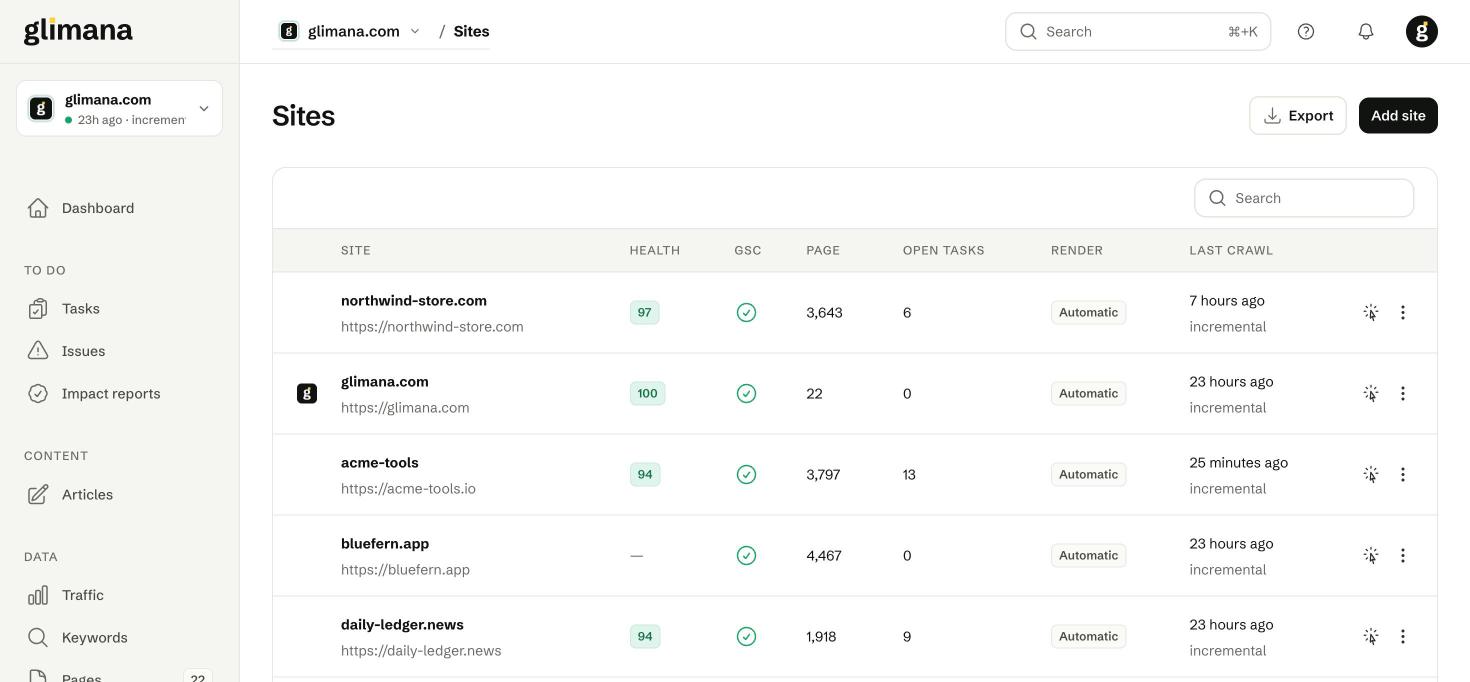This screenshot has height=682, width=1470.
Task: Open acme-tools site name
Action: coord(380,463)
